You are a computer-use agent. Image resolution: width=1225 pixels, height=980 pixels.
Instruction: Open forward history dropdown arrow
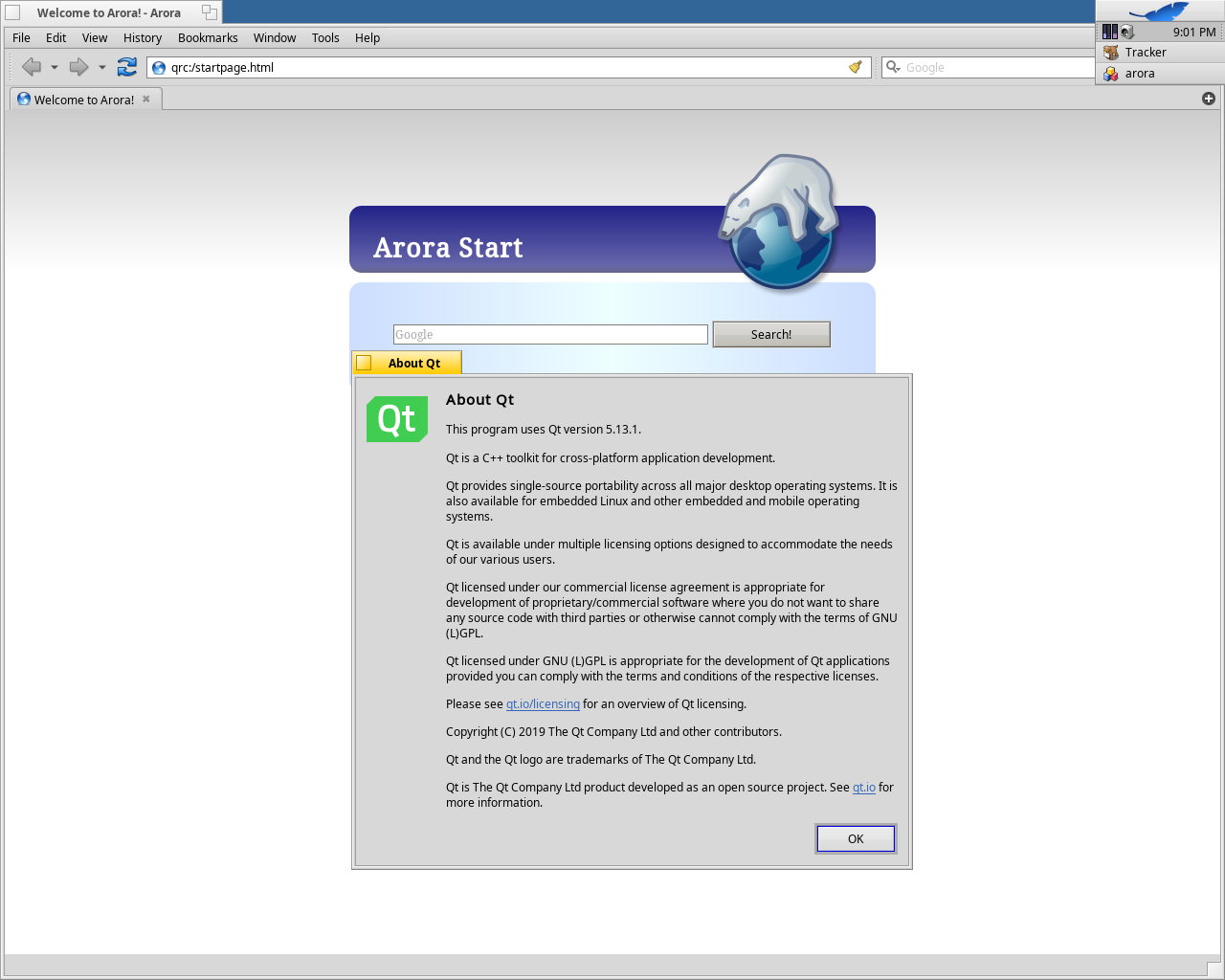(102, 67)
